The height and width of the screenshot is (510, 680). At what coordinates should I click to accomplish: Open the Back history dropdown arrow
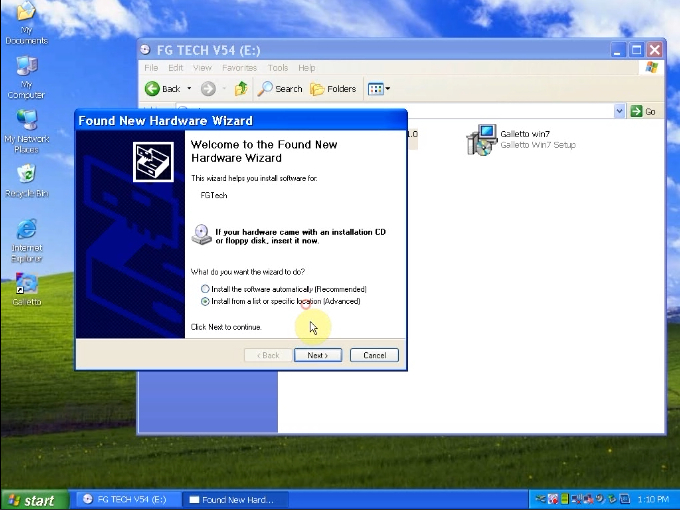tap(189, 88)
